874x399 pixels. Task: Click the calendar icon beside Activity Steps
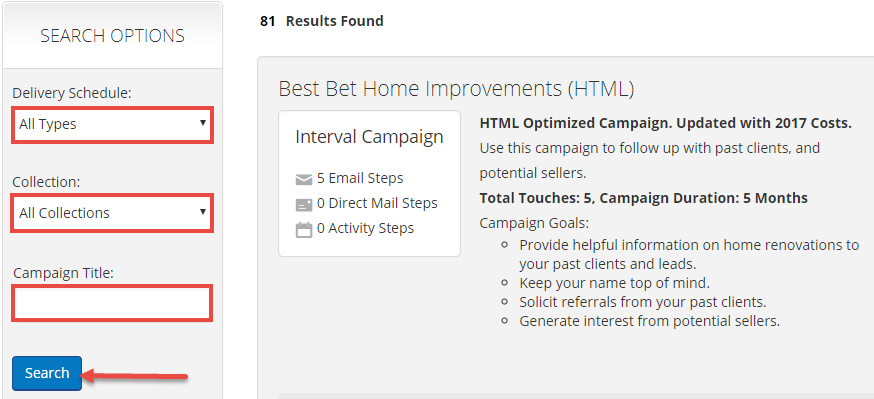pos(304,230)
